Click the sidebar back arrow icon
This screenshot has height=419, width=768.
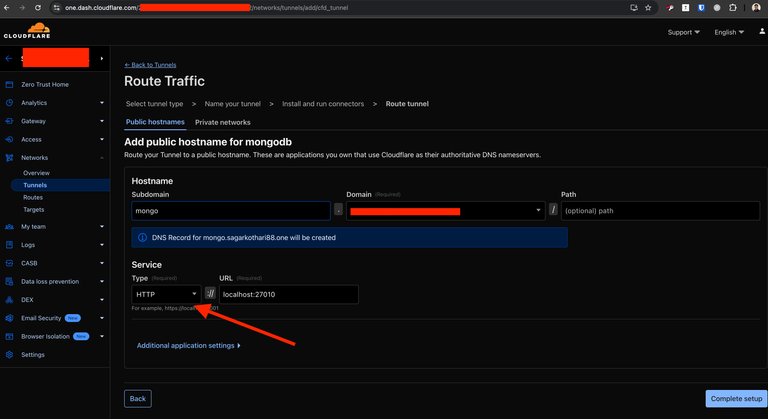click(9, 58)
